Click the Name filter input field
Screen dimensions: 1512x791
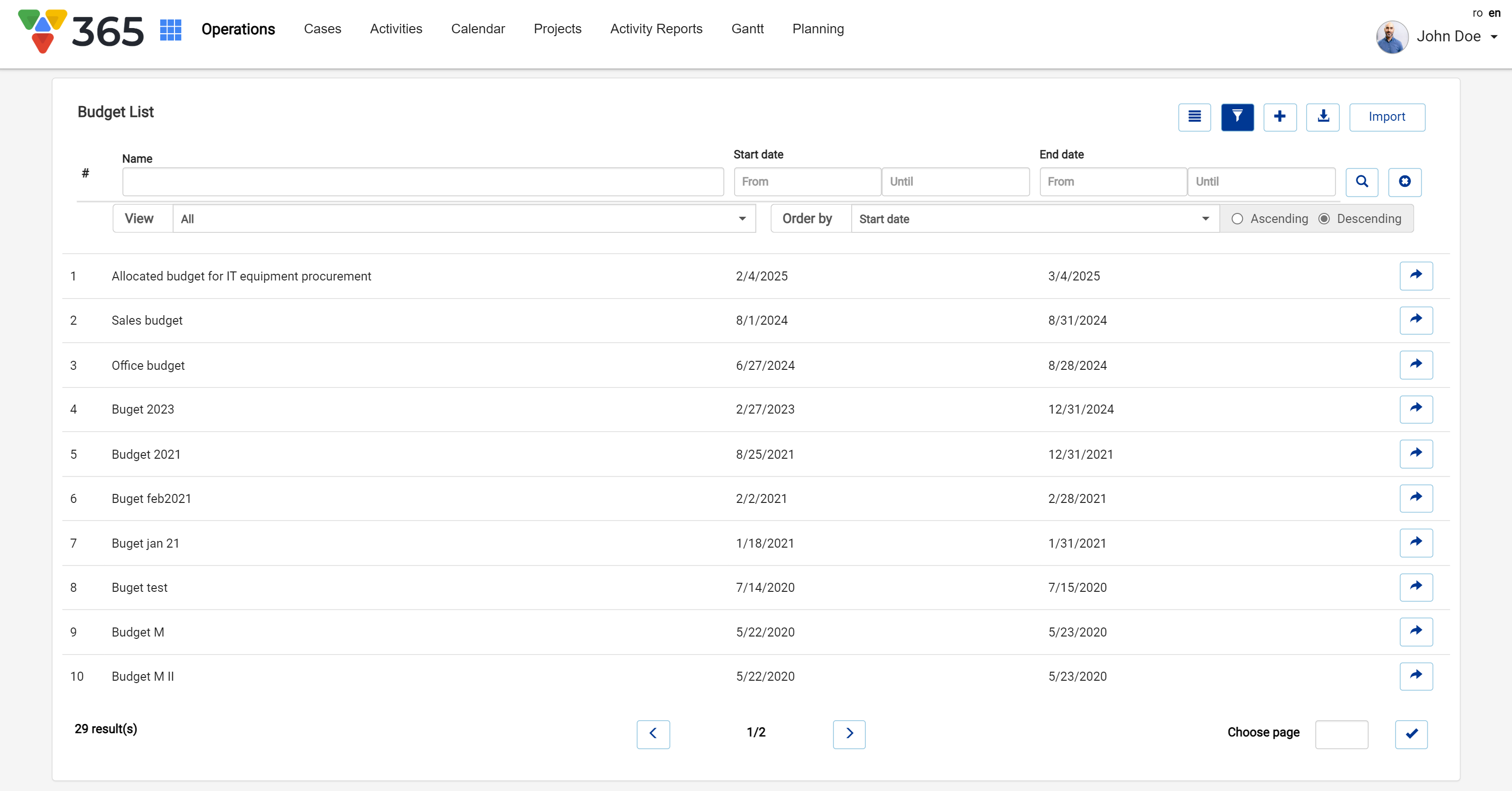(423, 181)
